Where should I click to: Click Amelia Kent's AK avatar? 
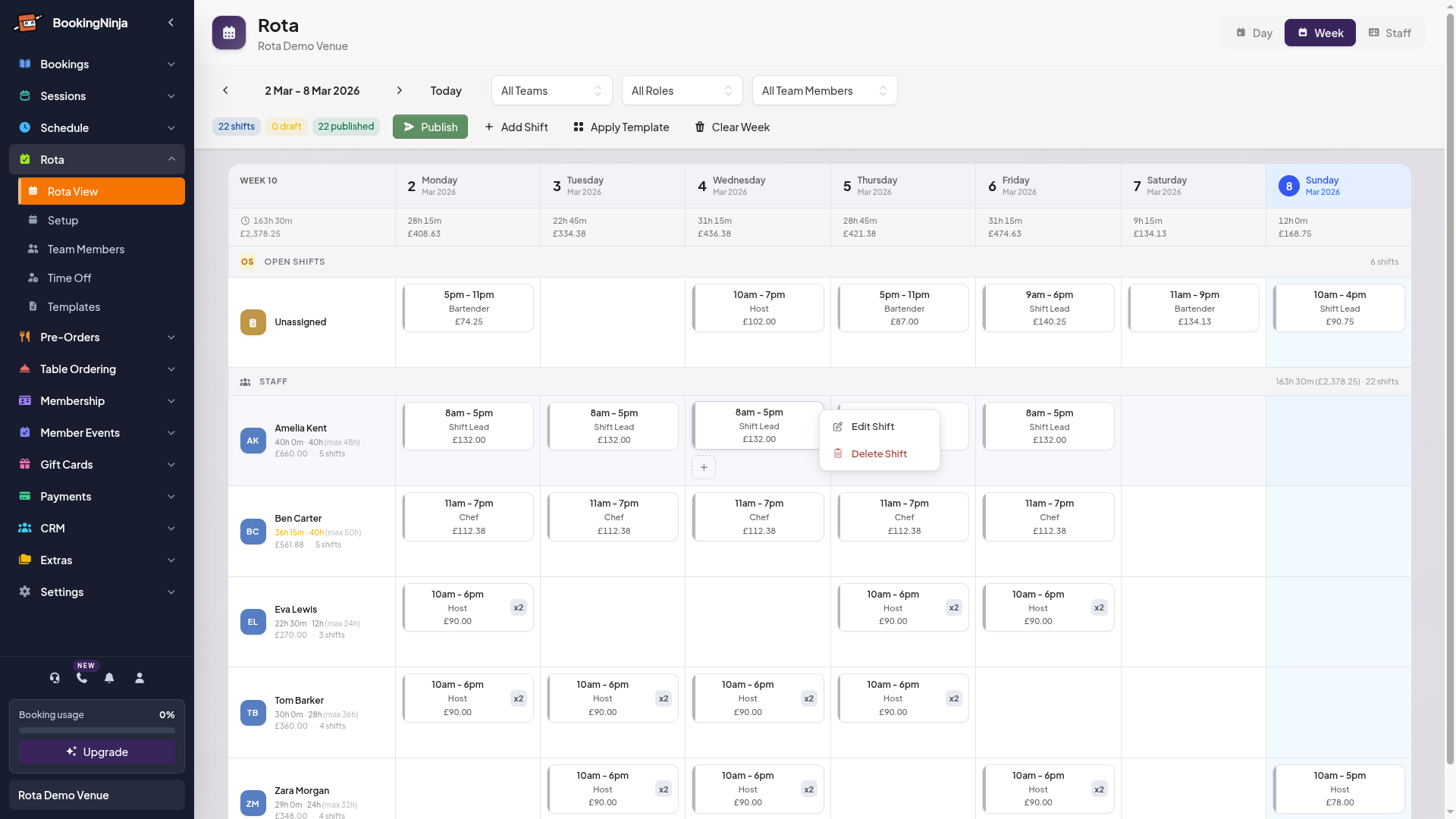[x=253, y=441]
